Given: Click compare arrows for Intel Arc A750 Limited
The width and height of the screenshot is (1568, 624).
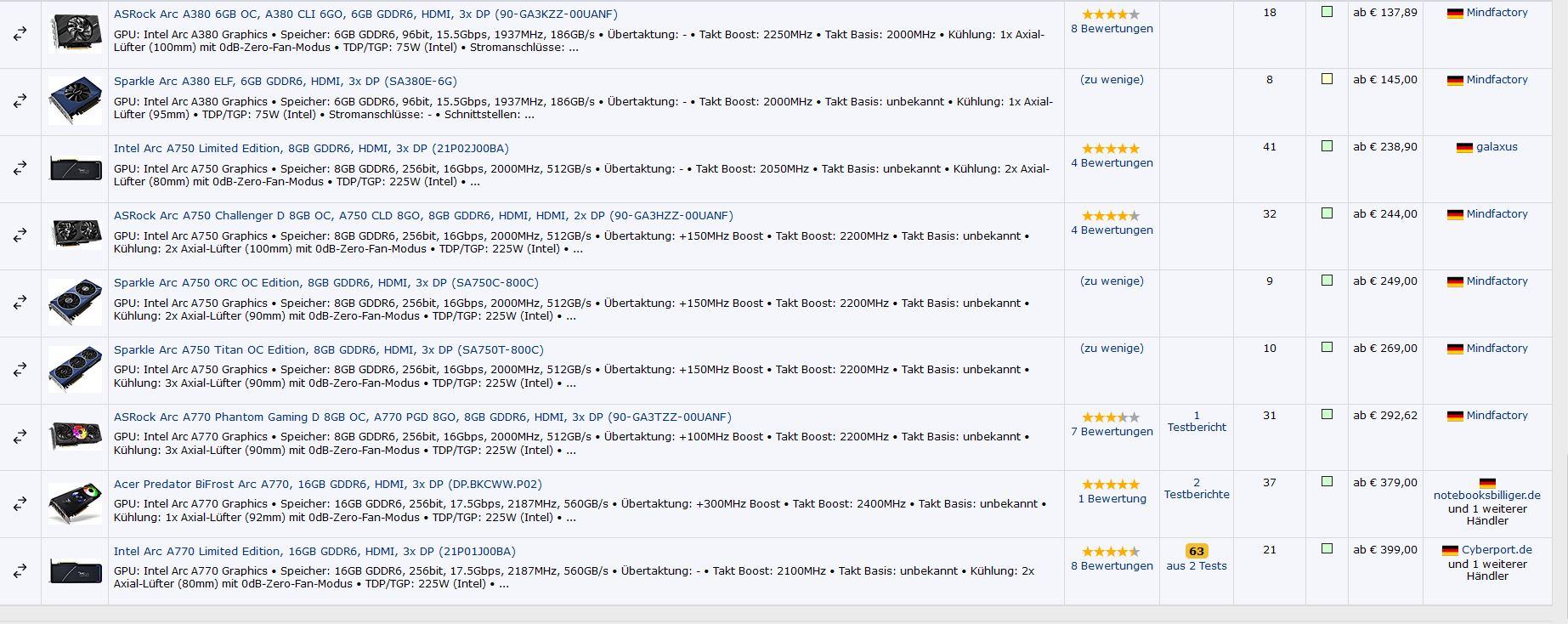Looking at the screenshot, I should [20, 168].
